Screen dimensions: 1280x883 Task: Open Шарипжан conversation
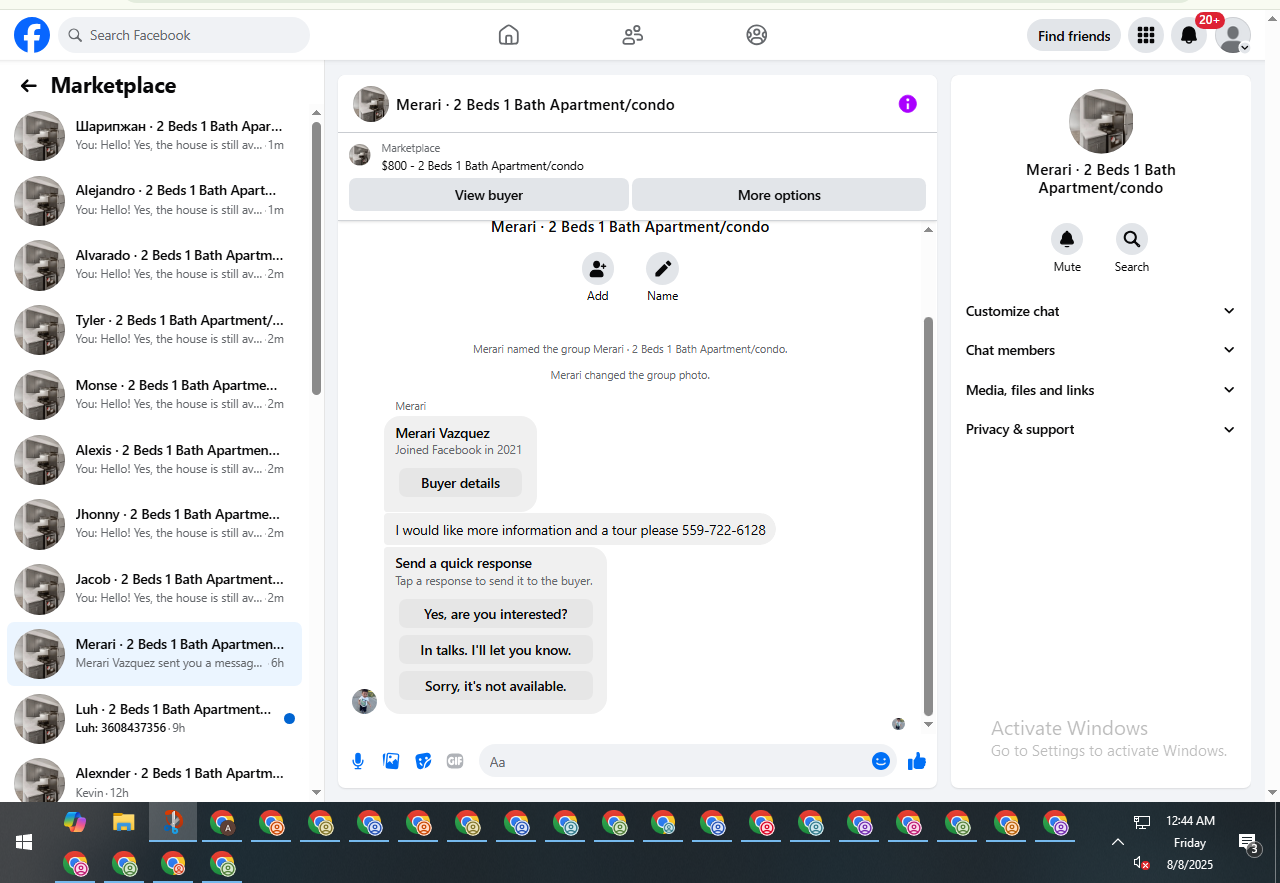pyautogui.click(x=154, y=136)
